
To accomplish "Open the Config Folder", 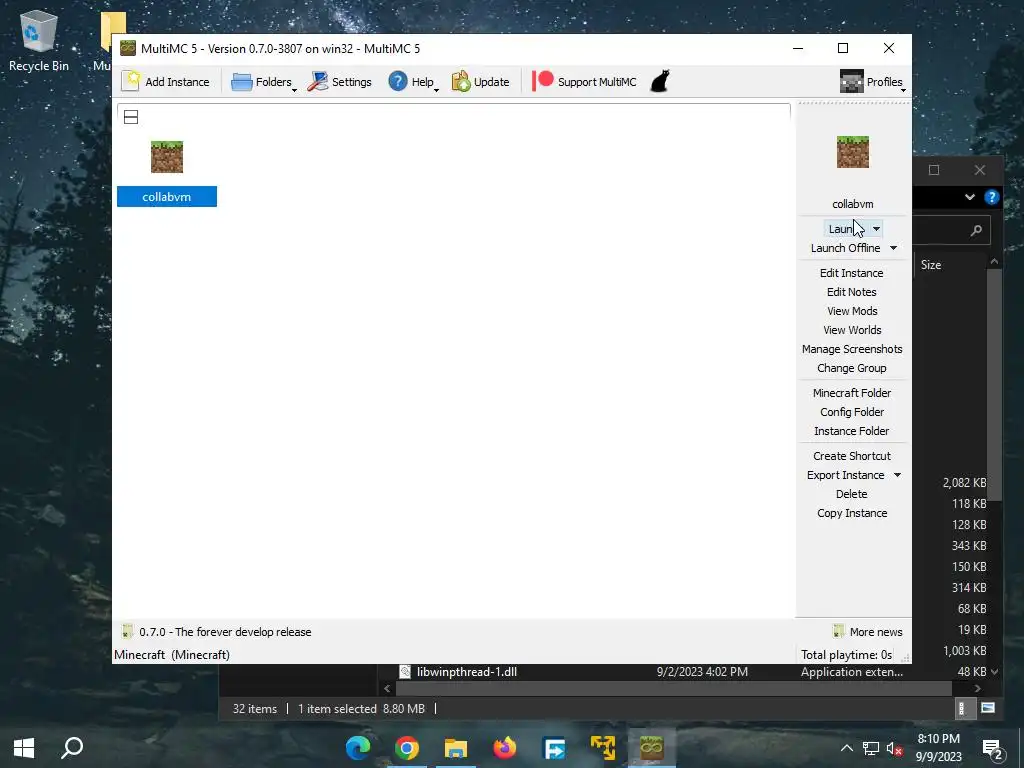I will coord(852,411).
